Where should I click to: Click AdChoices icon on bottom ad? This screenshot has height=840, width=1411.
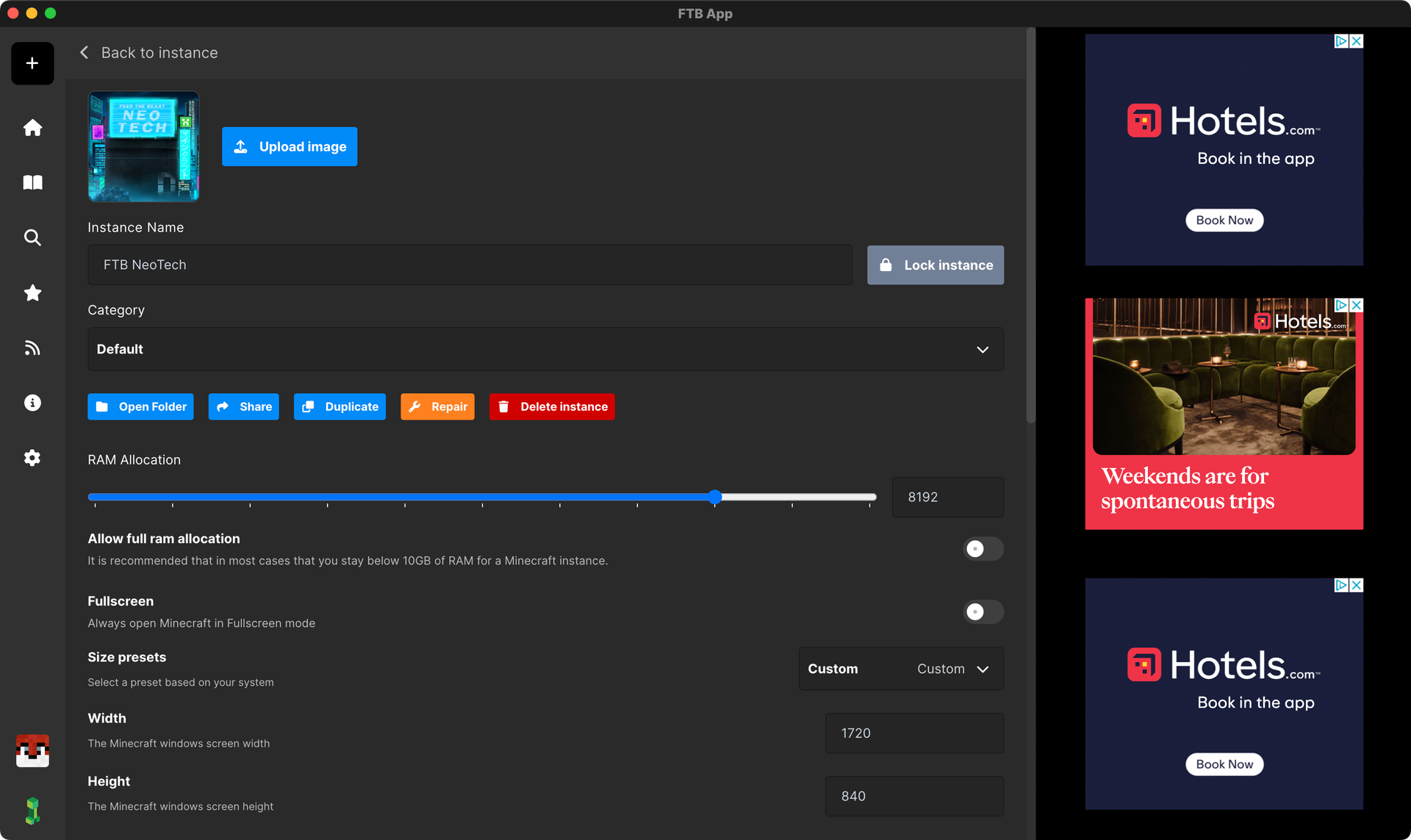pyautogui.click(x=1341, y=585)
